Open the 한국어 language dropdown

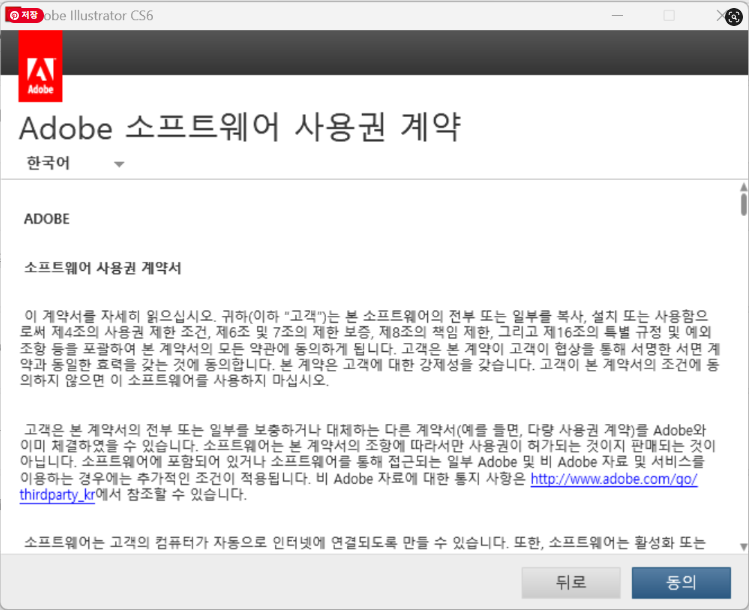(x=75, y=164)
